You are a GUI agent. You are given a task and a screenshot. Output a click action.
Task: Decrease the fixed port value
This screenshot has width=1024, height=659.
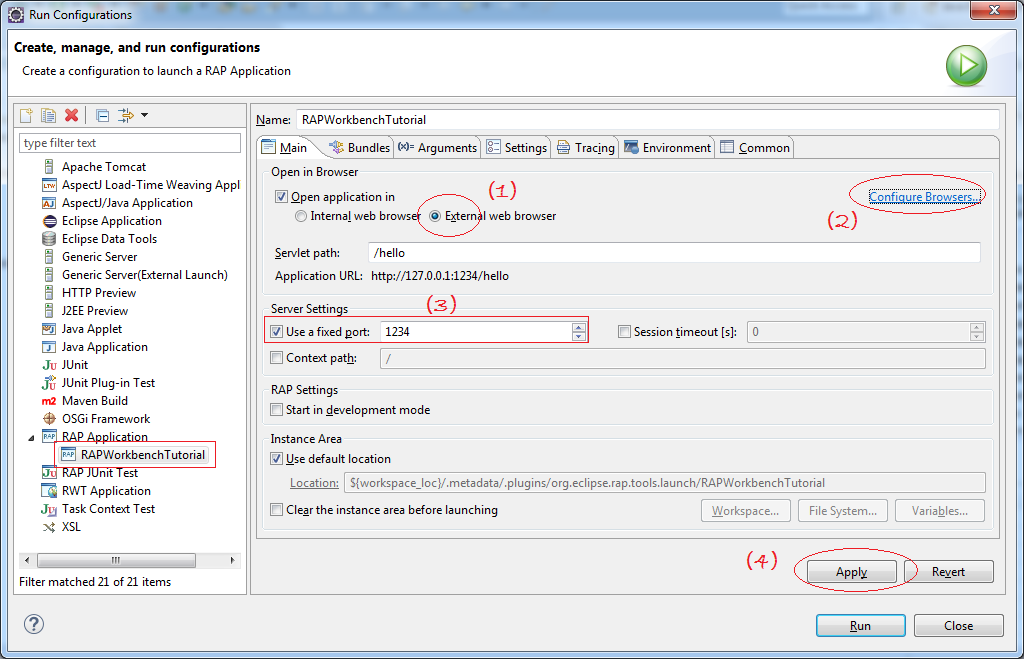click(x=579, y=336)
